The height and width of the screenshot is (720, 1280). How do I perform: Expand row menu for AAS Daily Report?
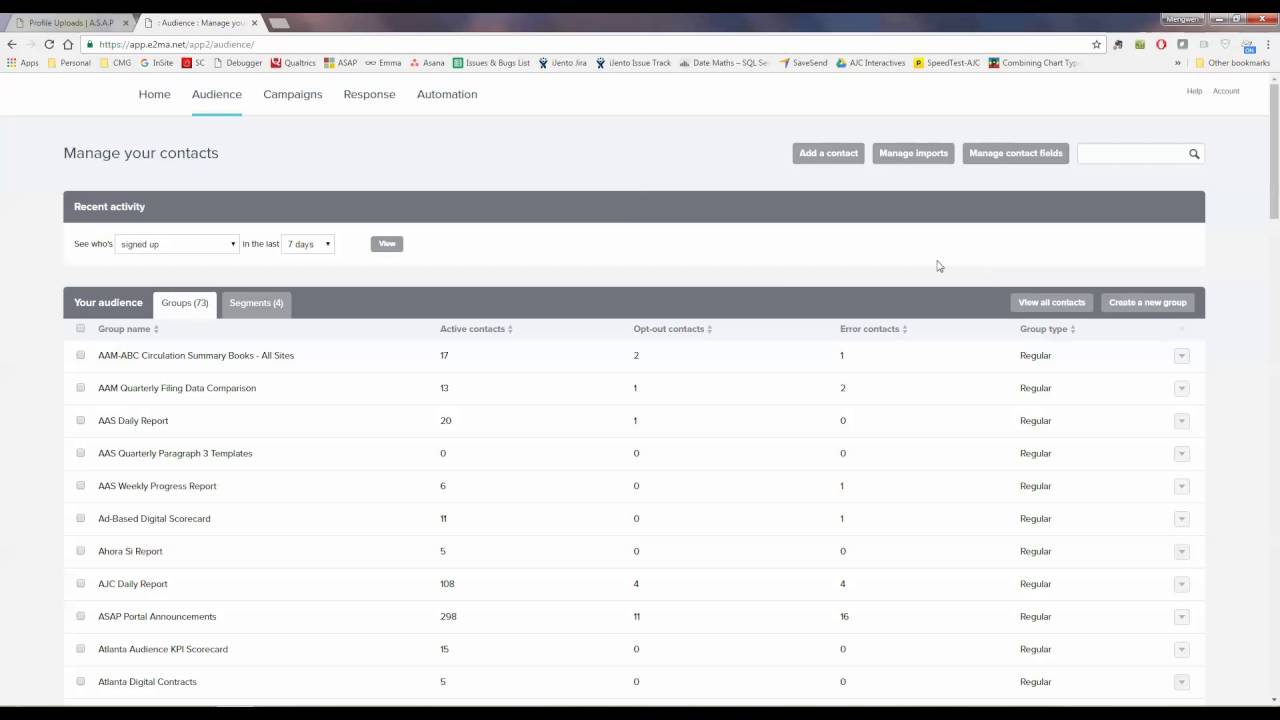(x=1181, y=421)
